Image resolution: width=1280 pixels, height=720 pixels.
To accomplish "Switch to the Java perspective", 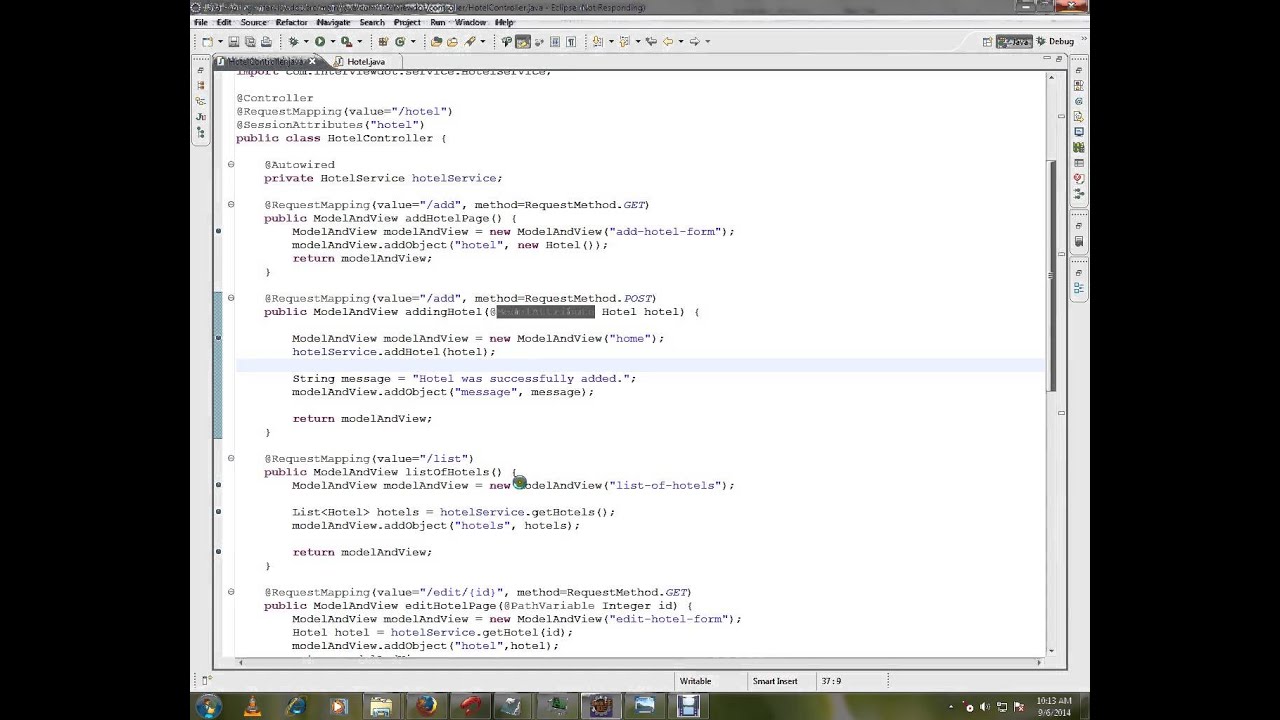I will point(1015,41).
